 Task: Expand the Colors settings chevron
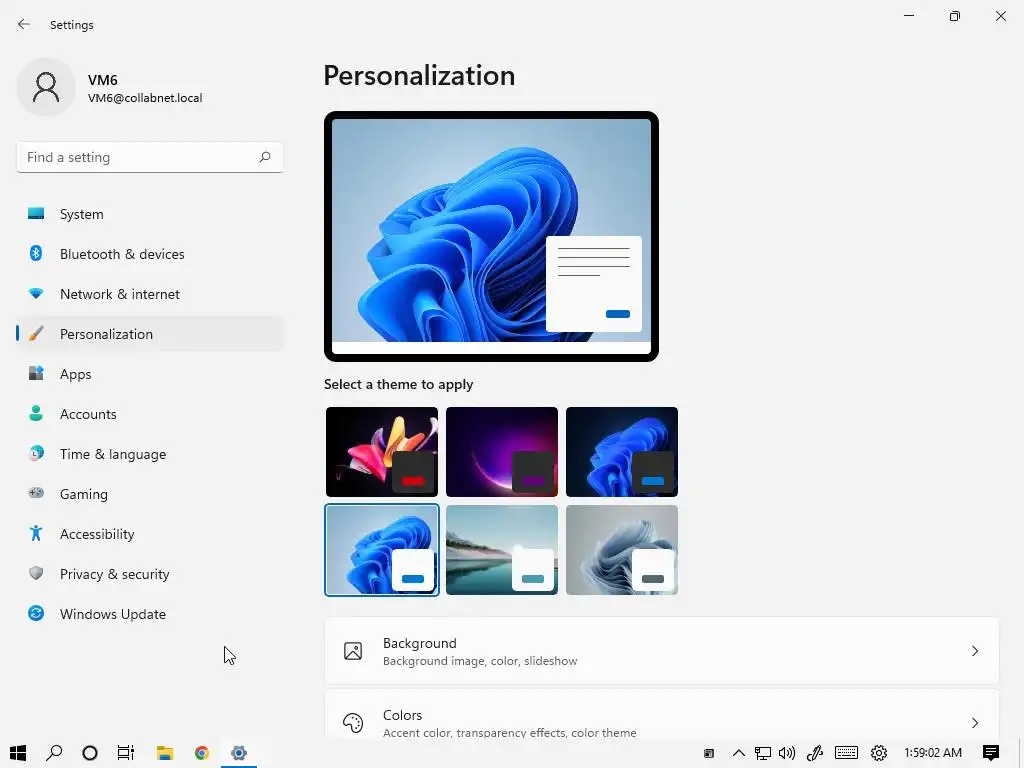coord(974,722)
